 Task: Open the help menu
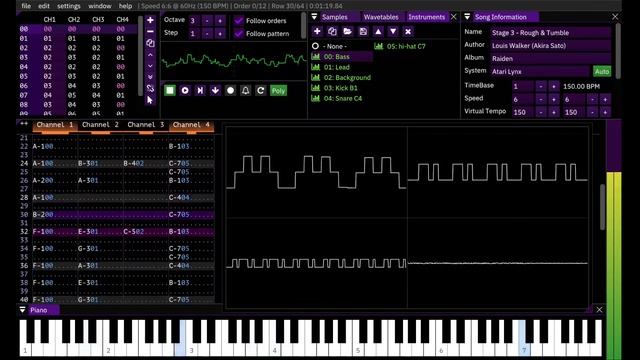[x=125, y=6]
